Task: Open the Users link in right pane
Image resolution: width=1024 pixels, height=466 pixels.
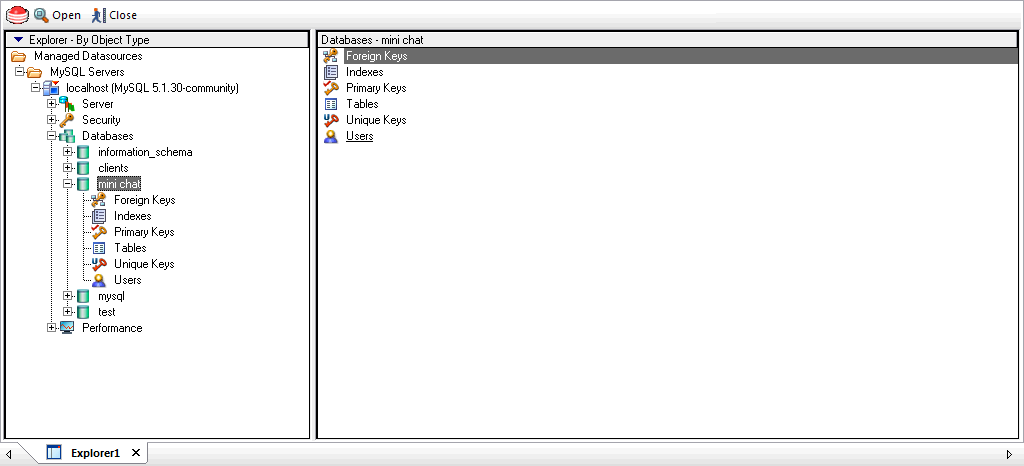Action: click(359, 136)
